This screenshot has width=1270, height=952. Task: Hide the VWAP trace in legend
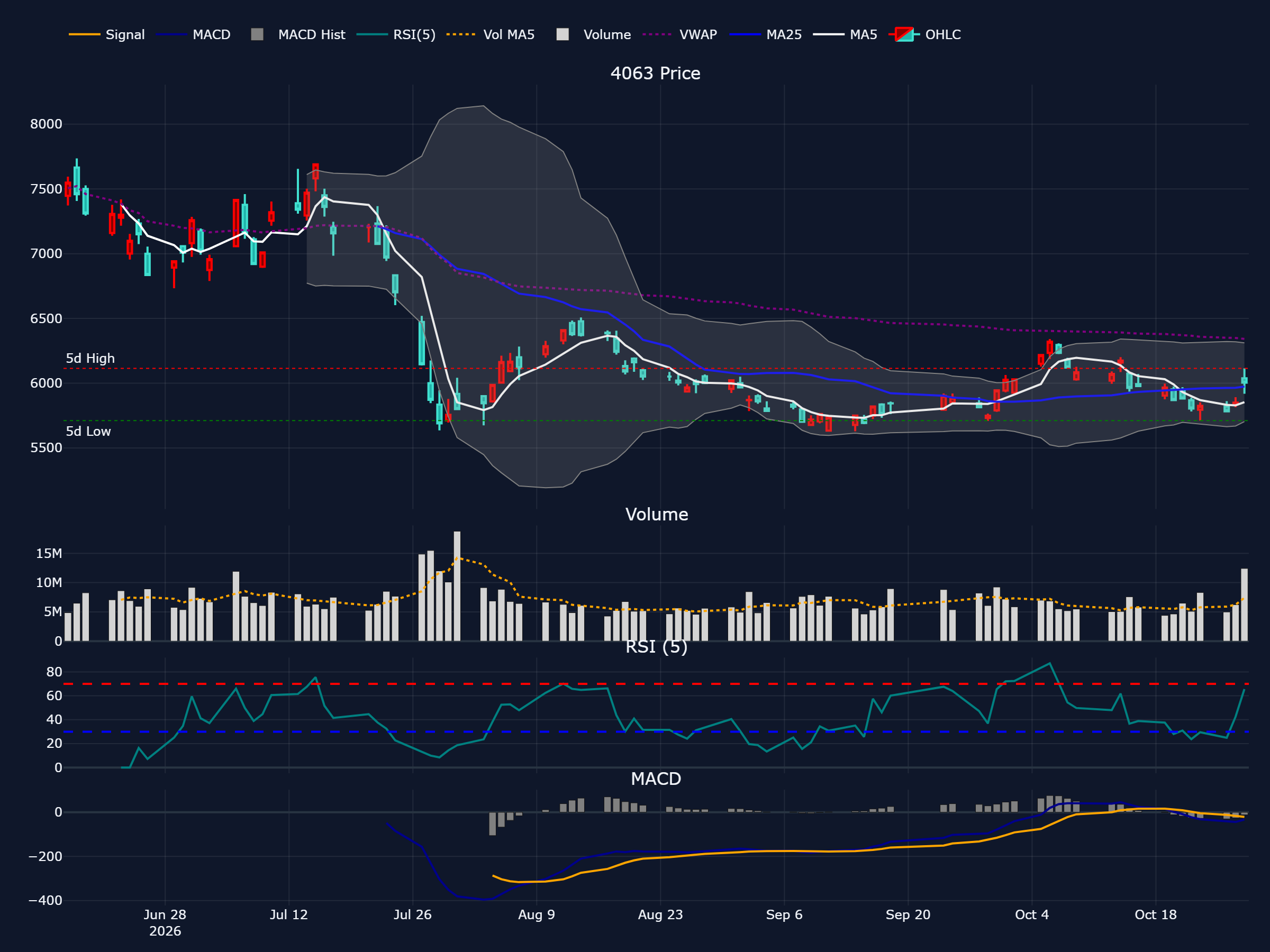click(680, 34)
